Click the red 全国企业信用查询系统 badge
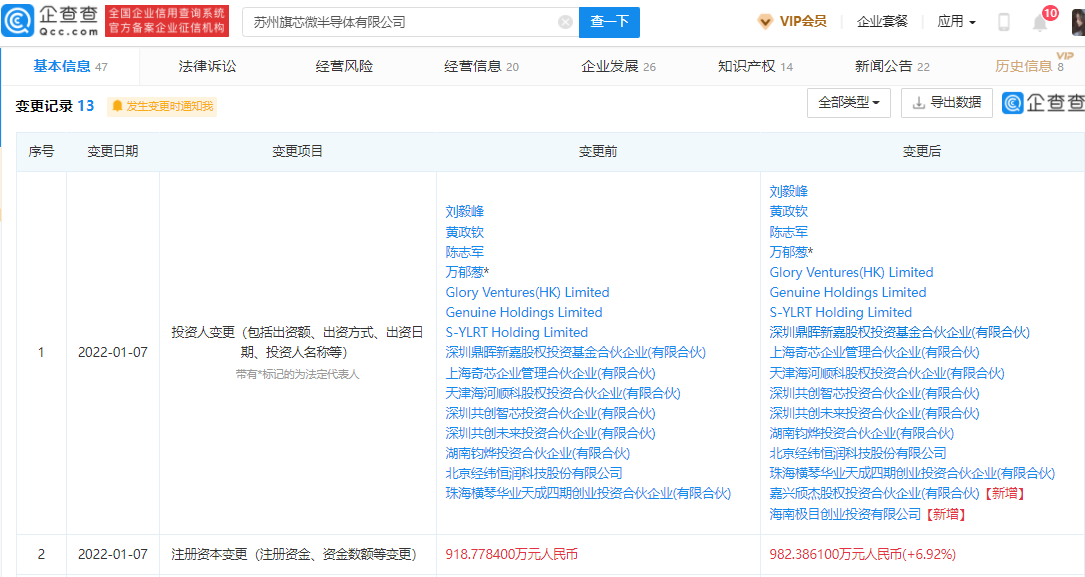 coord(167,21)
